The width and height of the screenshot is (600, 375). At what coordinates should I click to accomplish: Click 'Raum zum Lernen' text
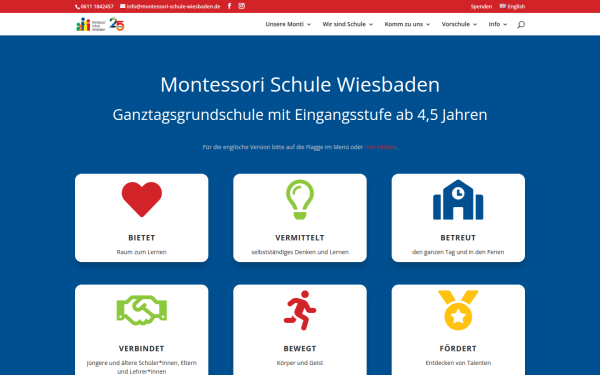click(x=142, y=252)
